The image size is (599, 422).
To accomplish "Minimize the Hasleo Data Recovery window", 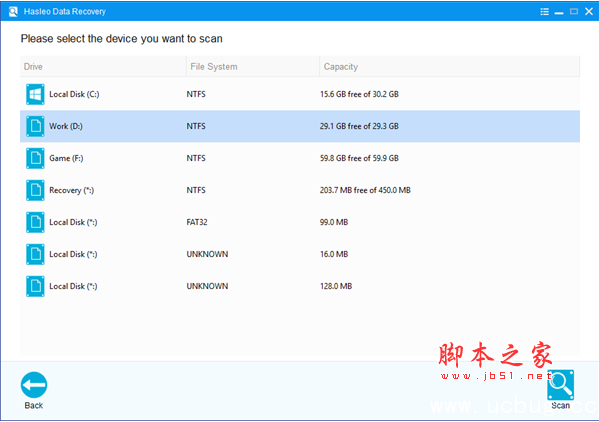I will coord(559,13).
